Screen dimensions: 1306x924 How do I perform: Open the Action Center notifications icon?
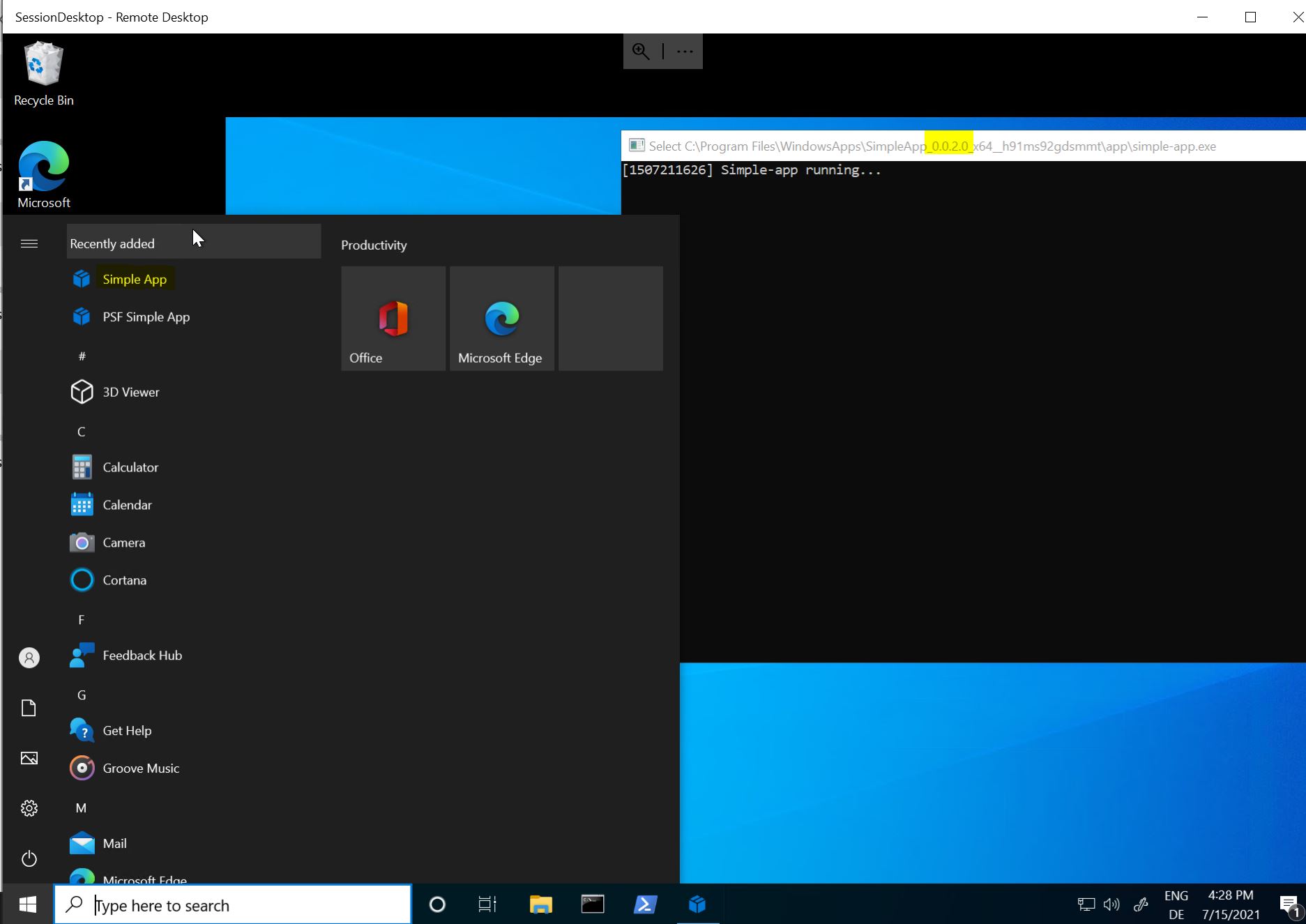[x=1289, y=905]
